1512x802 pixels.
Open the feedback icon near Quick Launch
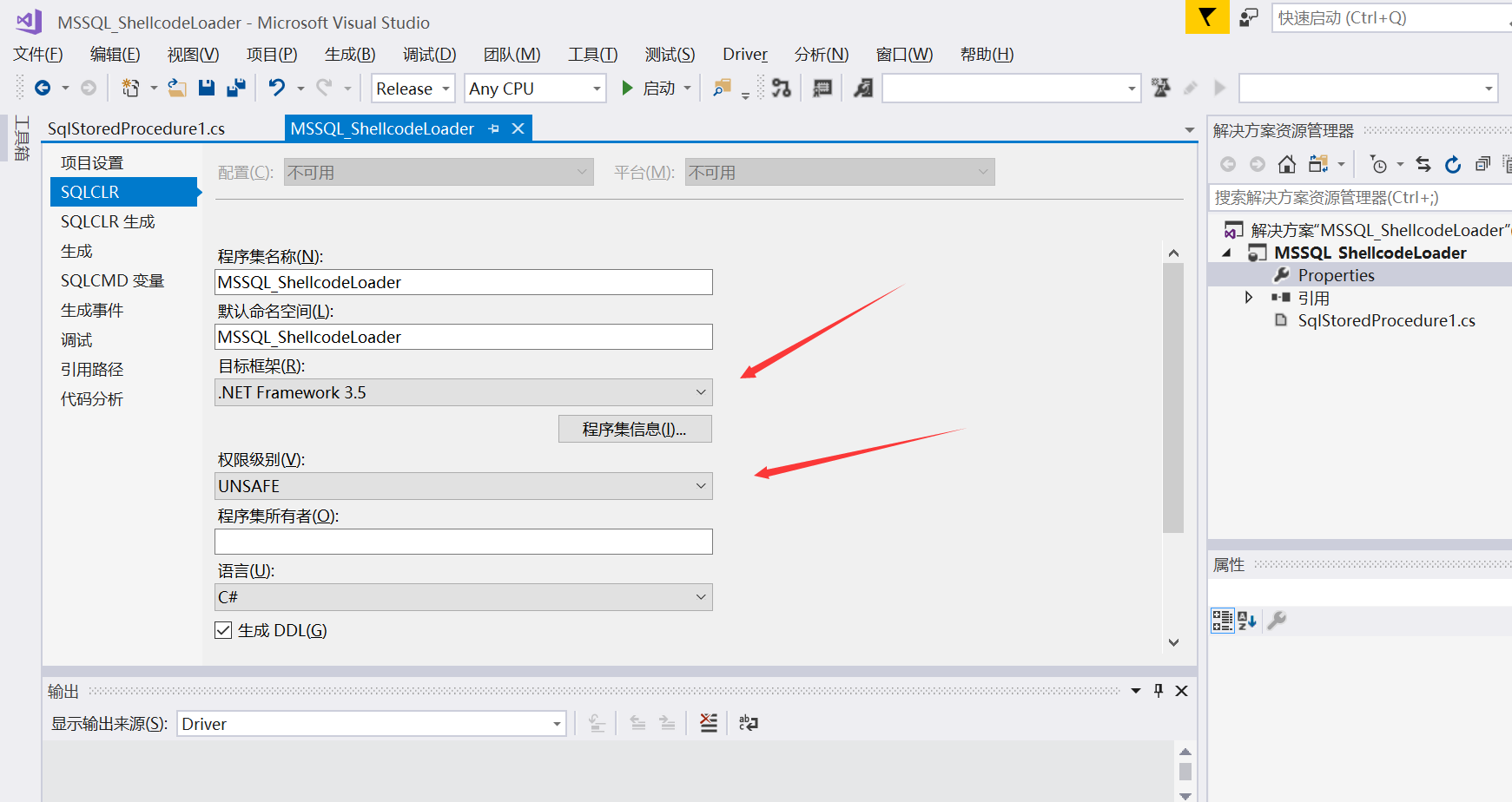(x=1249, y=17)
